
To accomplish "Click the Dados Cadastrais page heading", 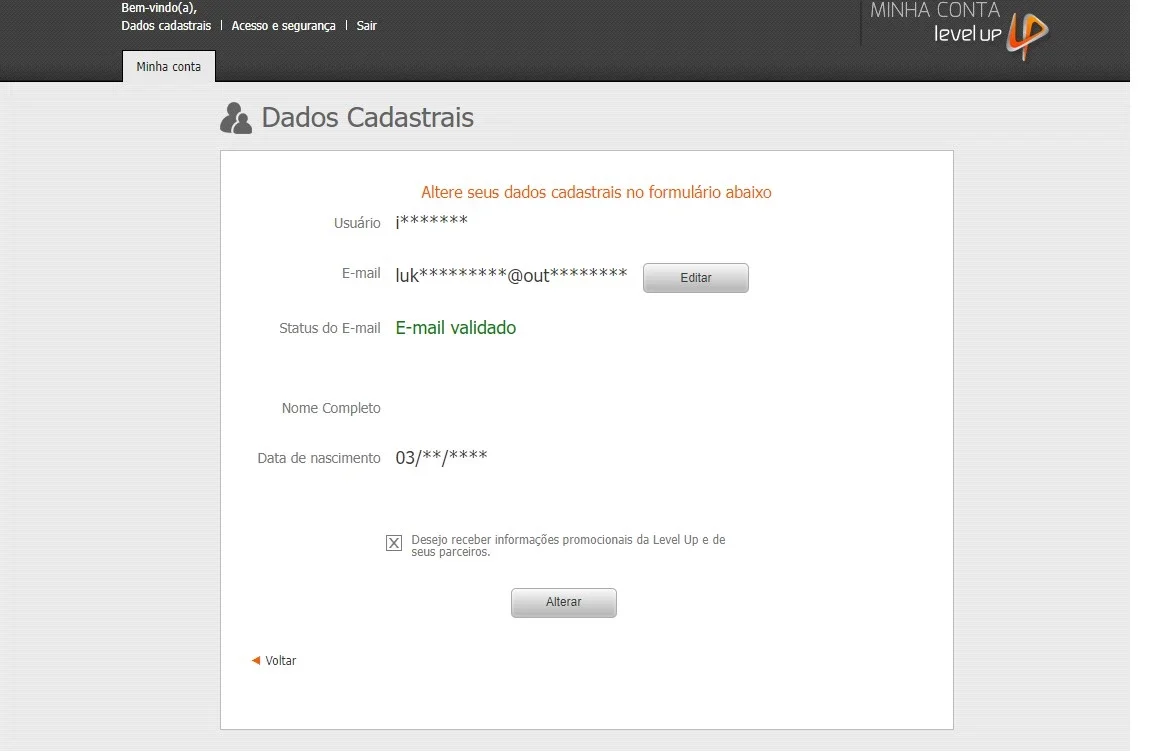I will pos(367,118).
